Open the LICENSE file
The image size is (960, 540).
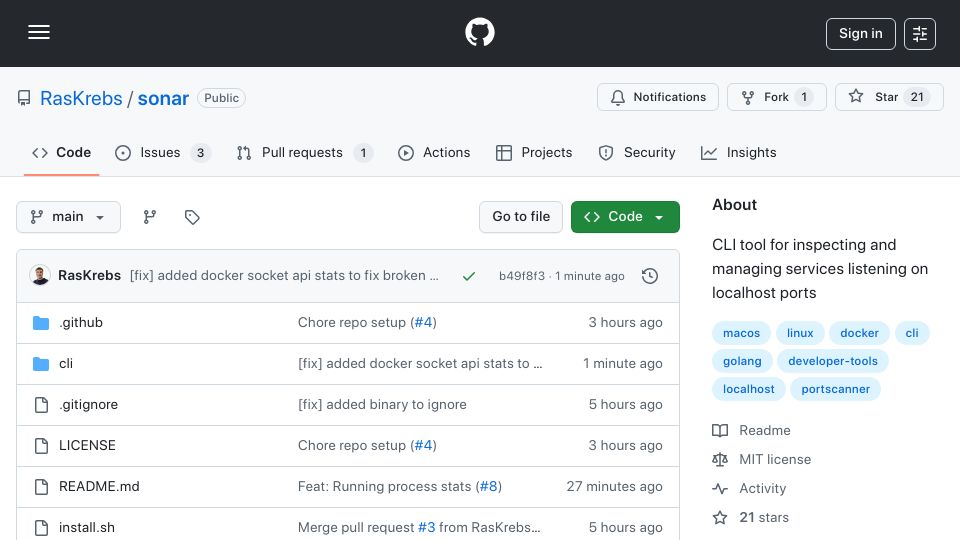coord(87,446)
